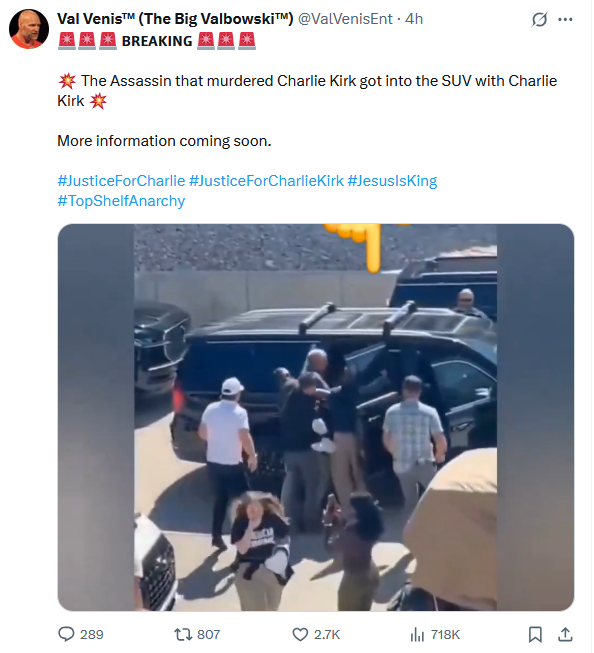Open the reply comment icon
Image resolution: width=594 pixels, height=653 pixels.
(66, 634)
